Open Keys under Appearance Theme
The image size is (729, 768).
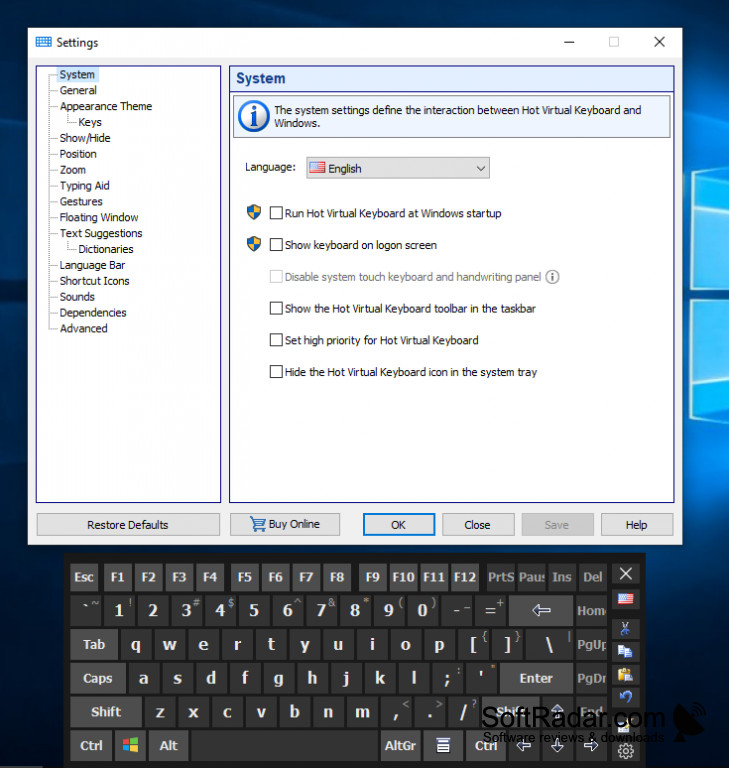pos(90,122)
